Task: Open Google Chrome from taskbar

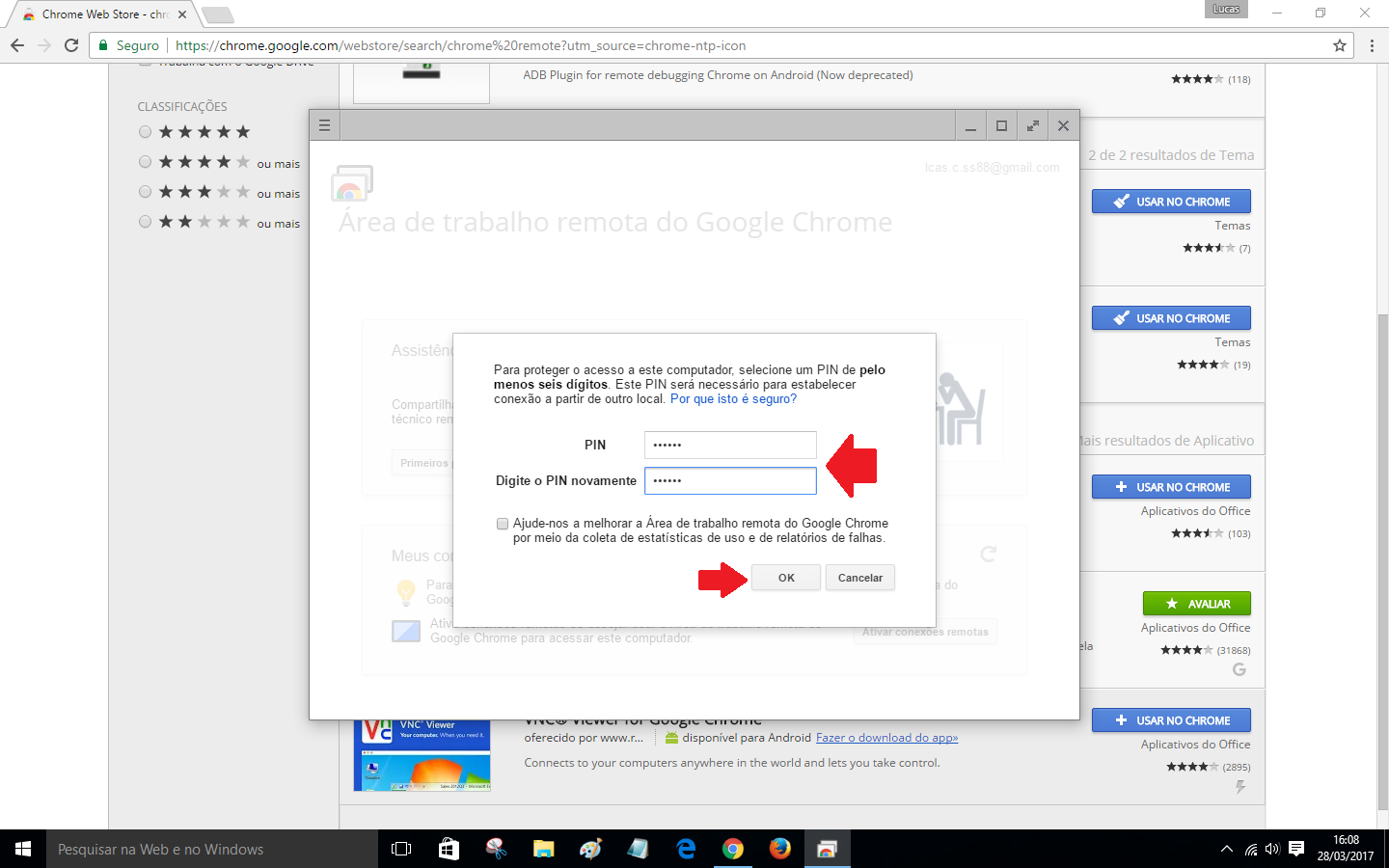Action: (733, 849)
